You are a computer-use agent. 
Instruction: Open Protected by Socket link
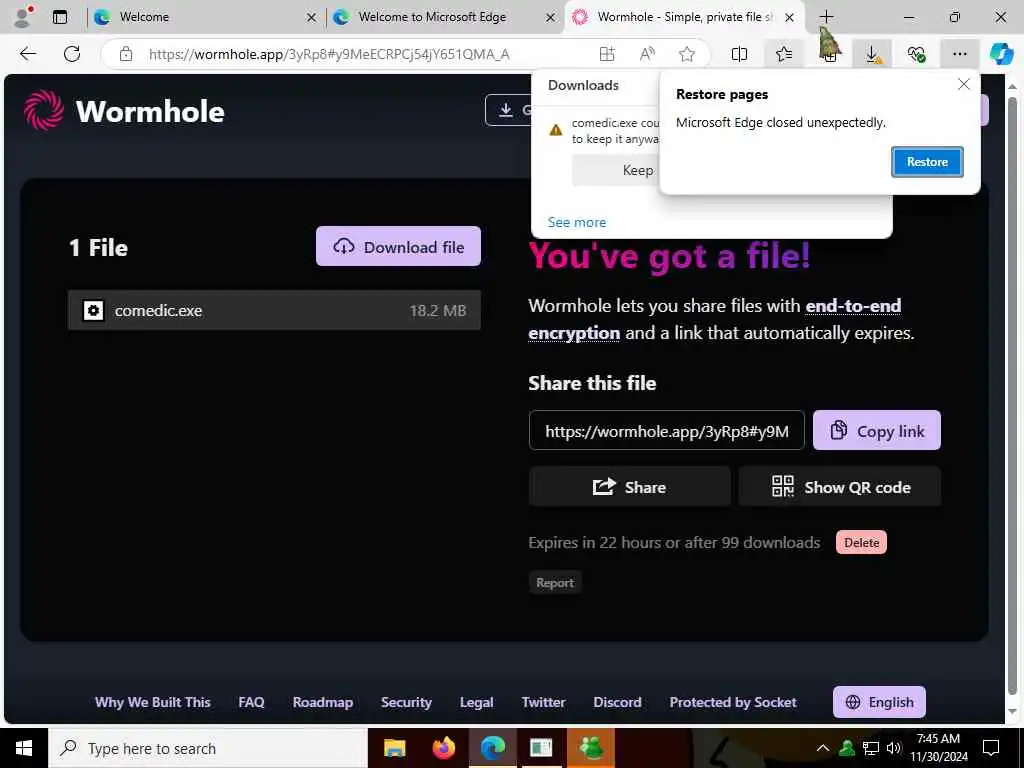733,702
